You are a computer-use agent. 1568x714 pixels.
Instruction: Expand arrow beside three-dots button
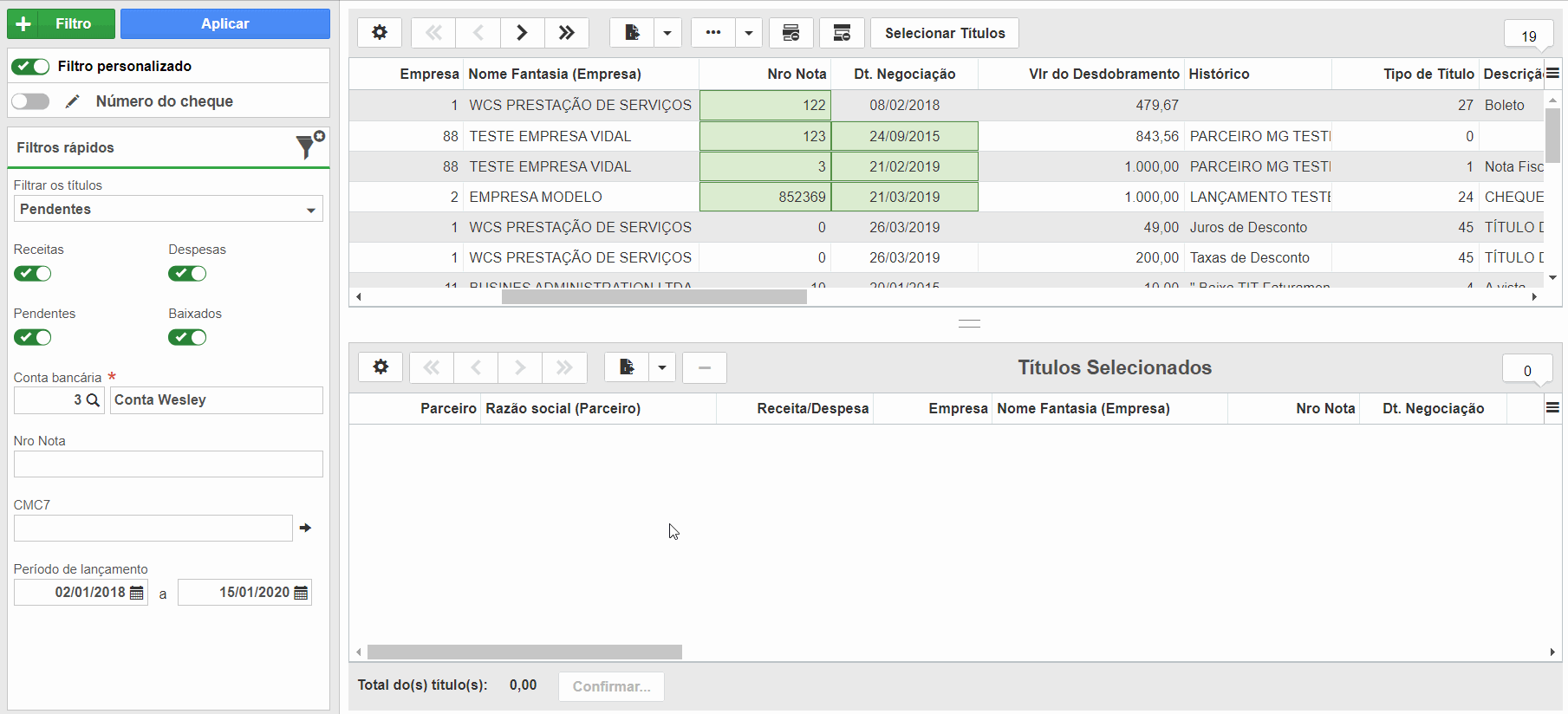point(749,33)
